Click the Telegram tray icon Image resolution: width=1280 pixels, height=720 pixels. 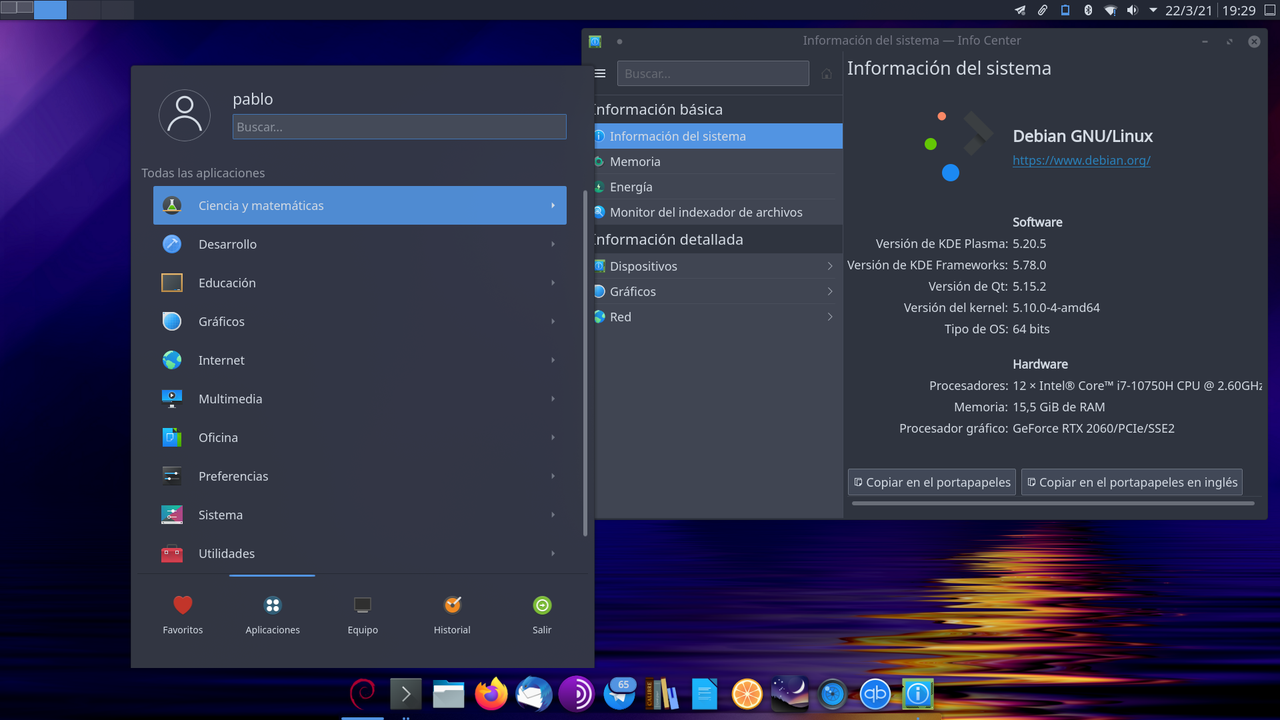click(1020, 10)
